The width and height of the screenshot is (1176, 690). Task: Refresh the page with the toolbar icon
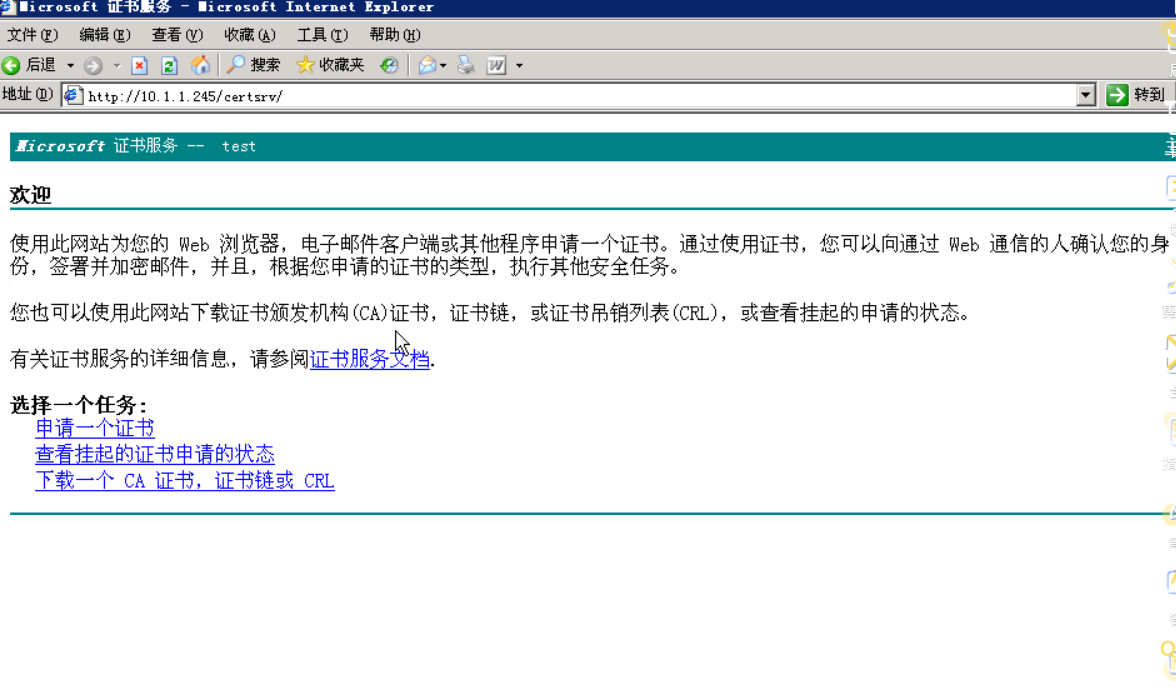[x=170, y=66]
